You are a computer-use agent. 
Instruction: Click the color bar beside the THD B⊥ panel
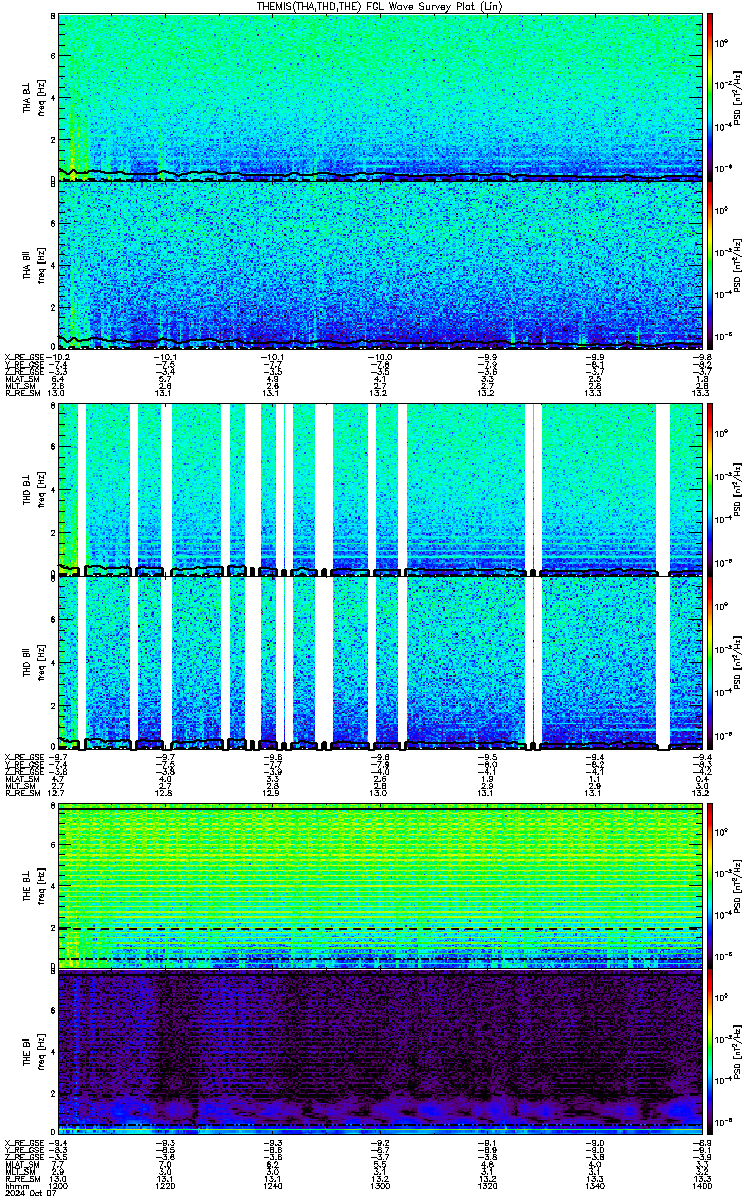click(x=709, y=490)
